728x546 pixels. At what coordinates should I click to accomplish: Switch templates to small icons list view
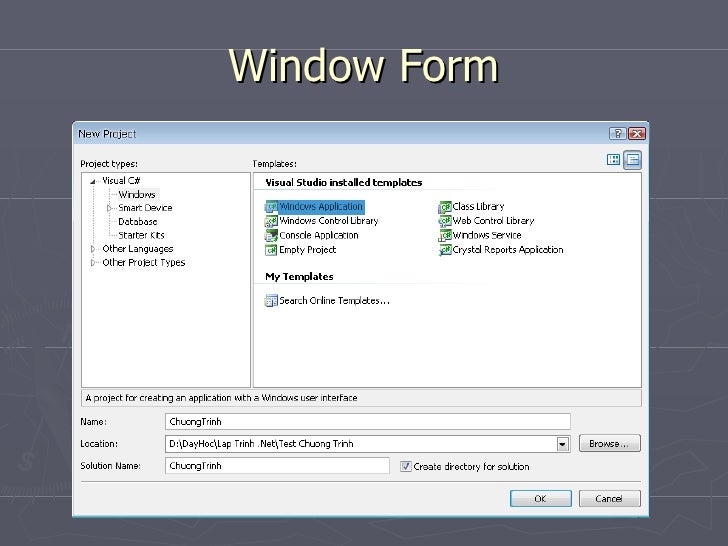click(x=632, y=160)
